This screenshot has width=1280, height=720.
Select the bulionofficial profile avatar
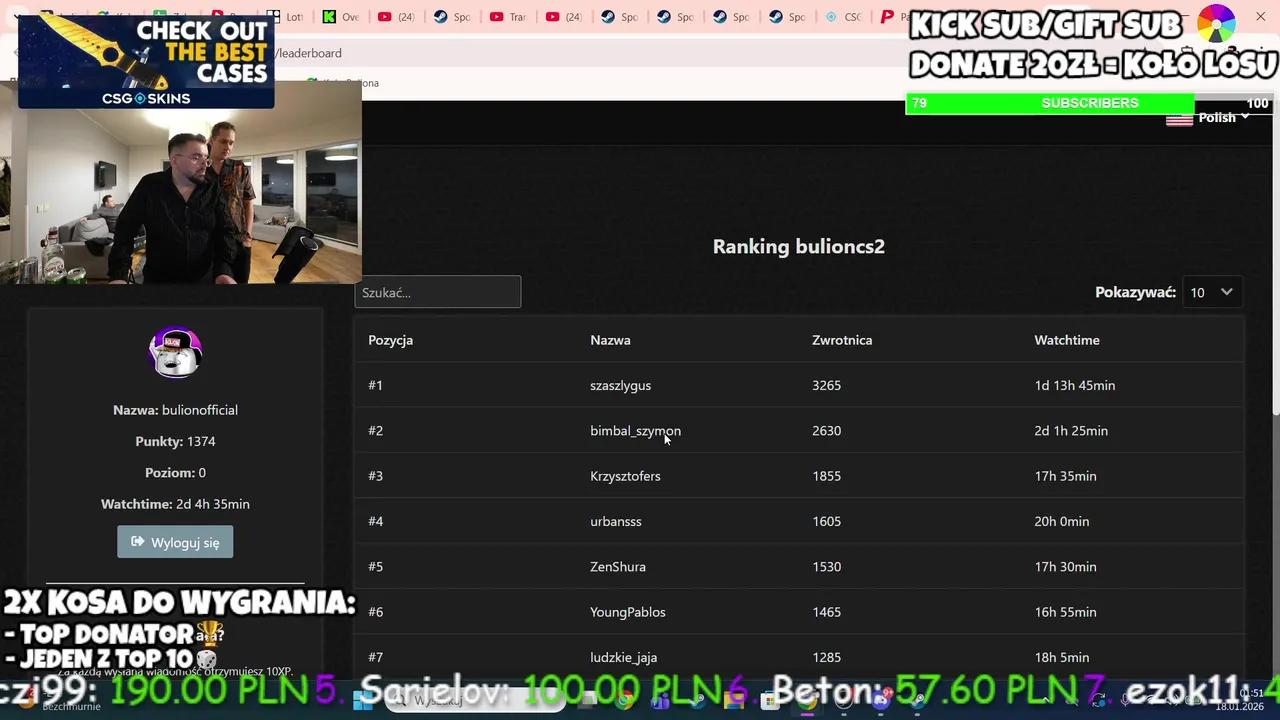[x=175, y=352]
